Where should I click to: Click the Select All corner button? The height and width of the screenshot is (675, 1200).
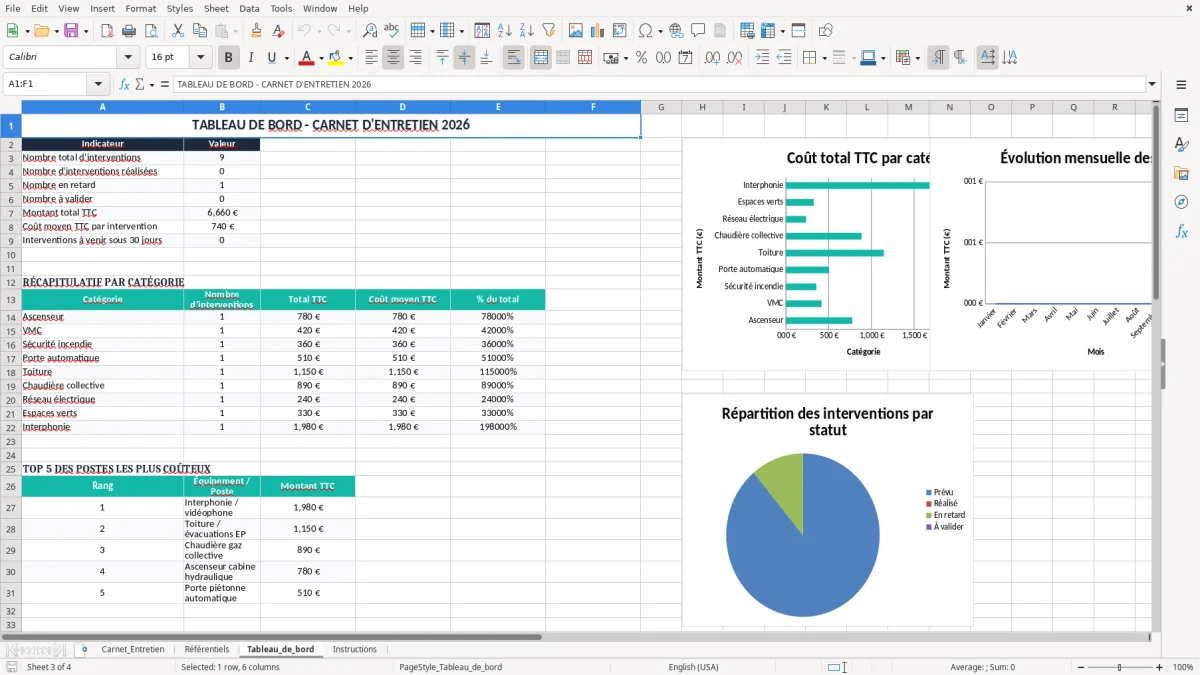11,107
